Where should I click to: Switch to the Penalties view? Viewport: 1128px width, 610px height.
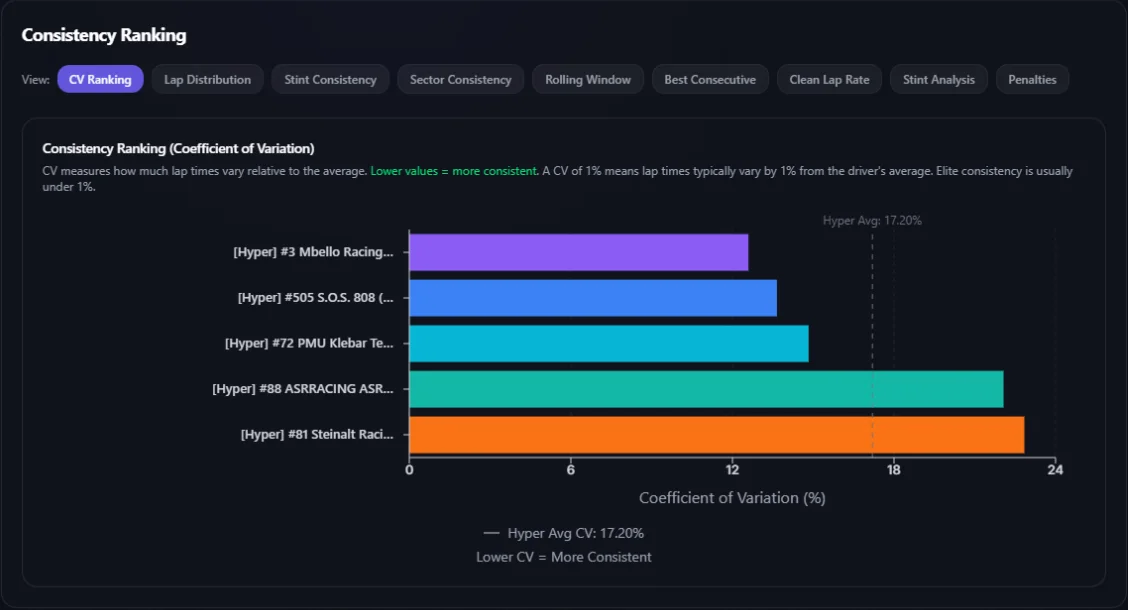(1032, 79)
